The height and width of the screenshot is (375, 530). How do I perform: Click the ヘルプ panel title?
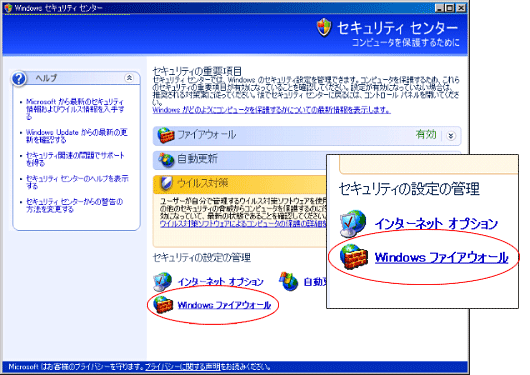pos(46,78)
